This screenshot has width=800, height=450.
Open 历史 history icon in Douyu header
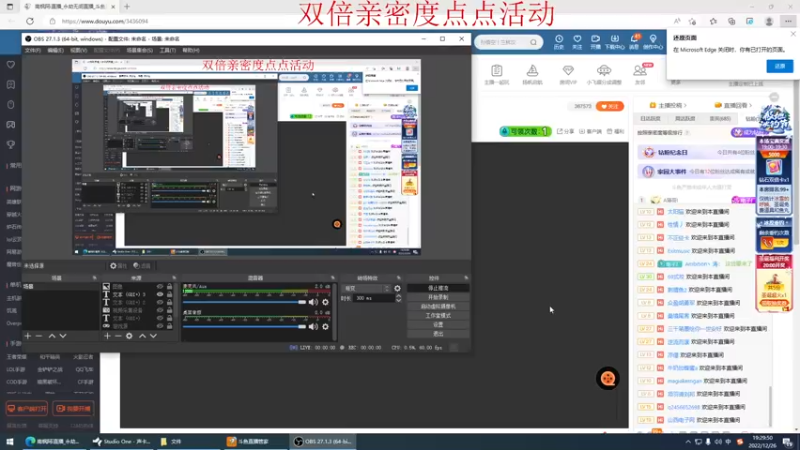click(x=559, y=42)
